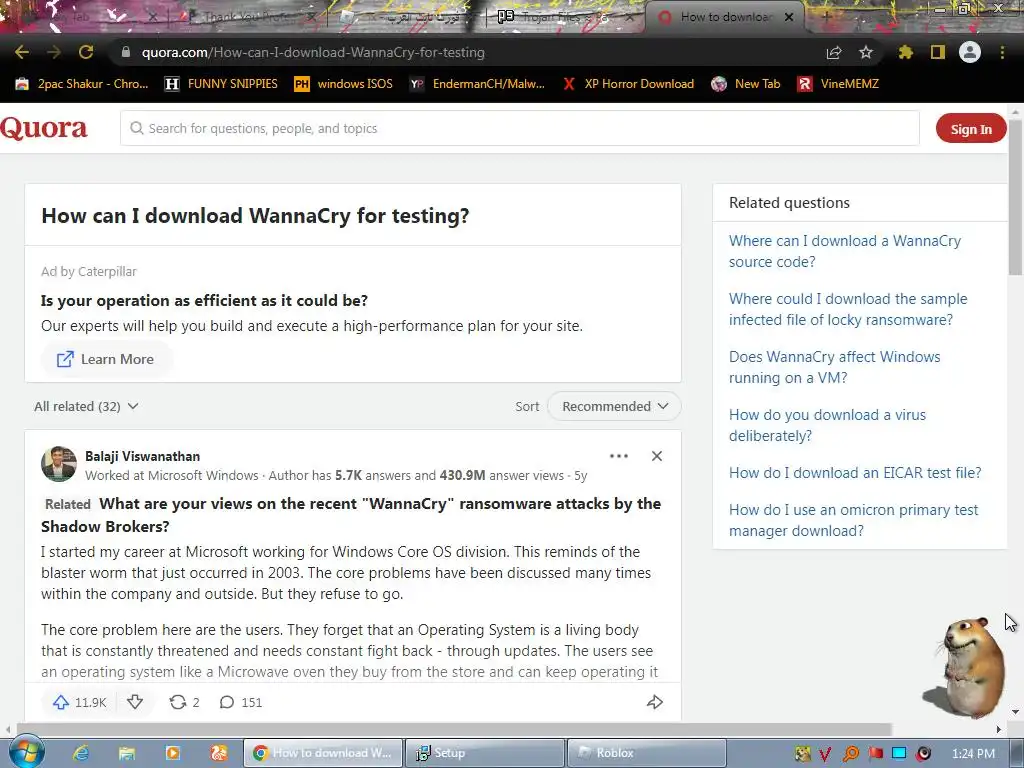Viewport: 1024px width, 768px height.
Task: Click the red V tray icon
Action: (825, 754)
